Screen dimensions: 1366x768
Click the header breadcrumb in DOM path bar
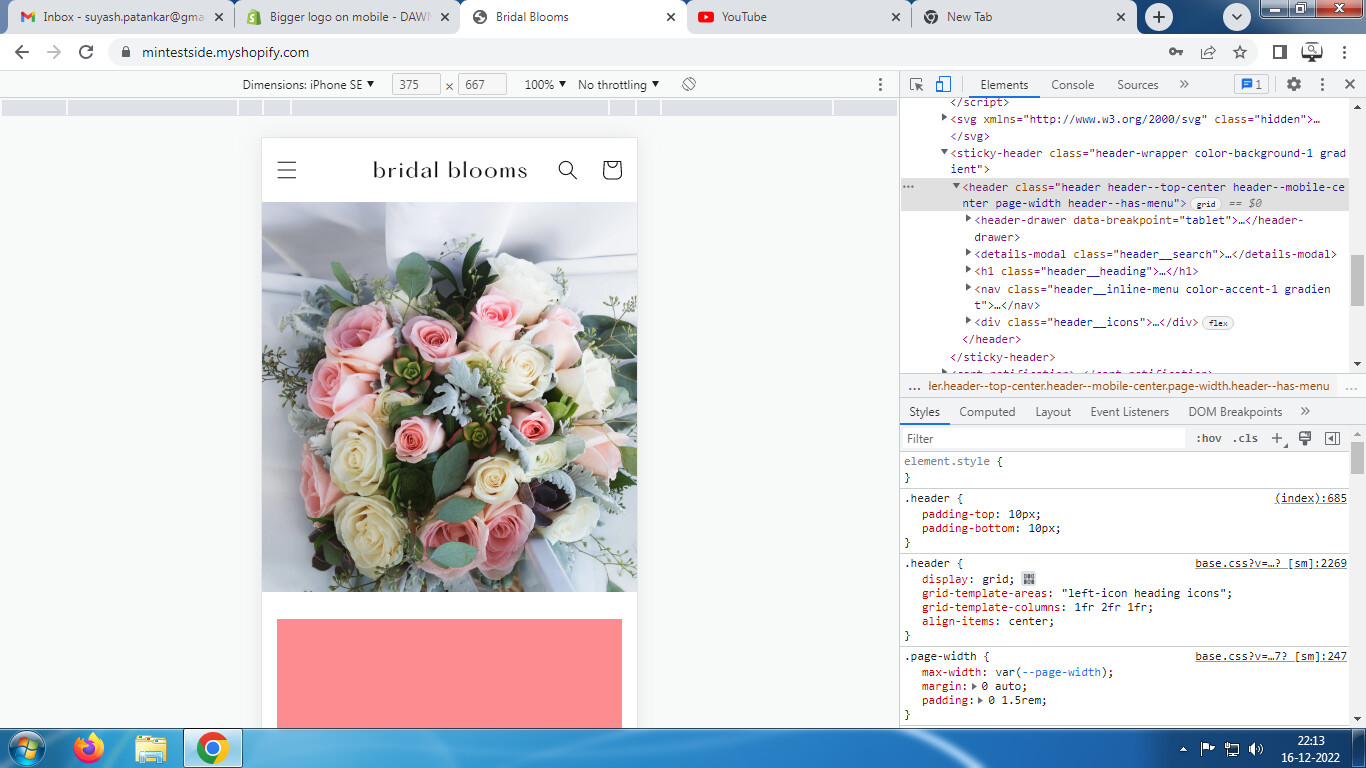[x=1129, y=386]
